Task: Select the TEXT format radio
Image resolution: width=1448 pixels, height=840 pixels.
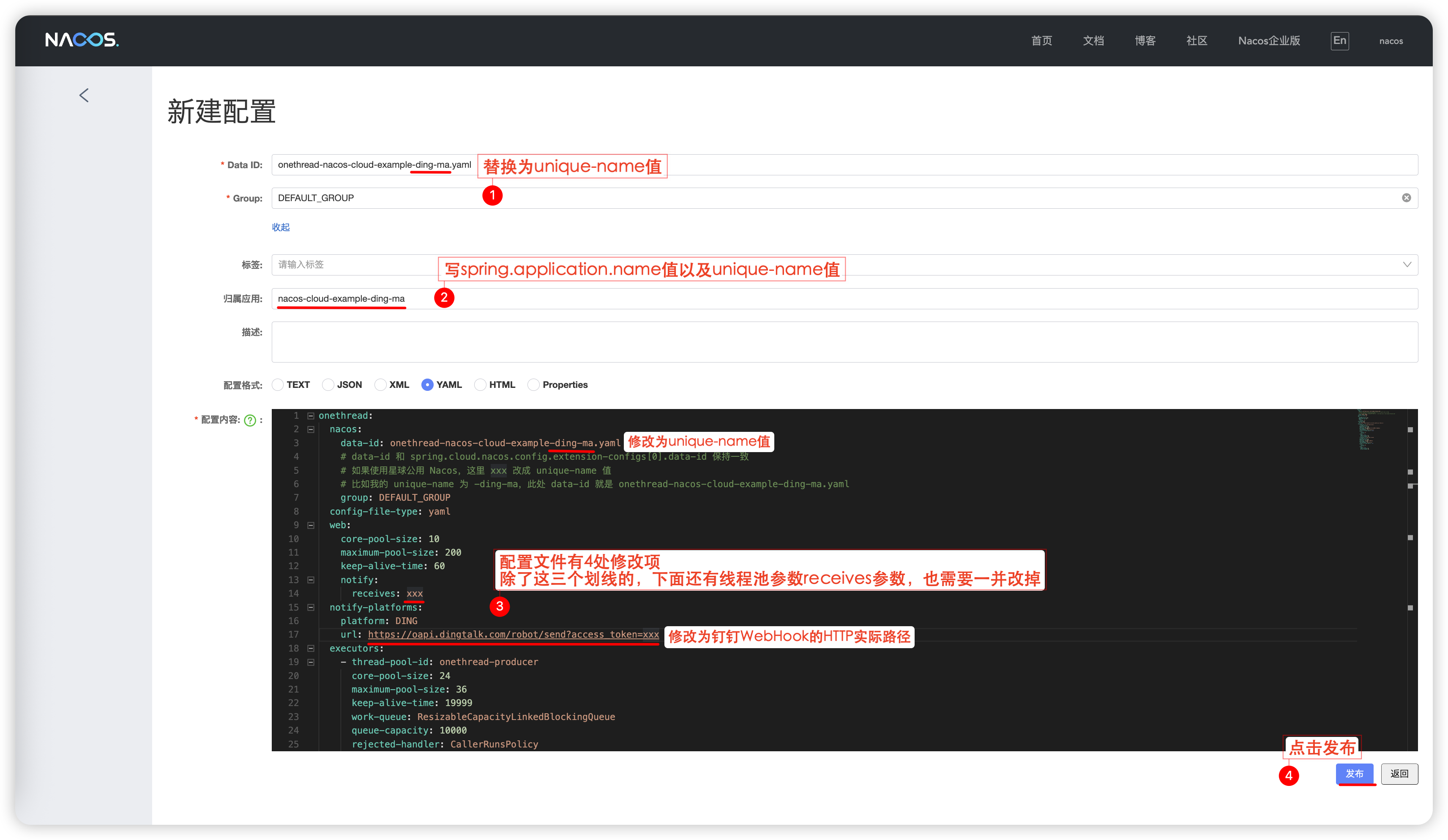Action: coord(278,385)
